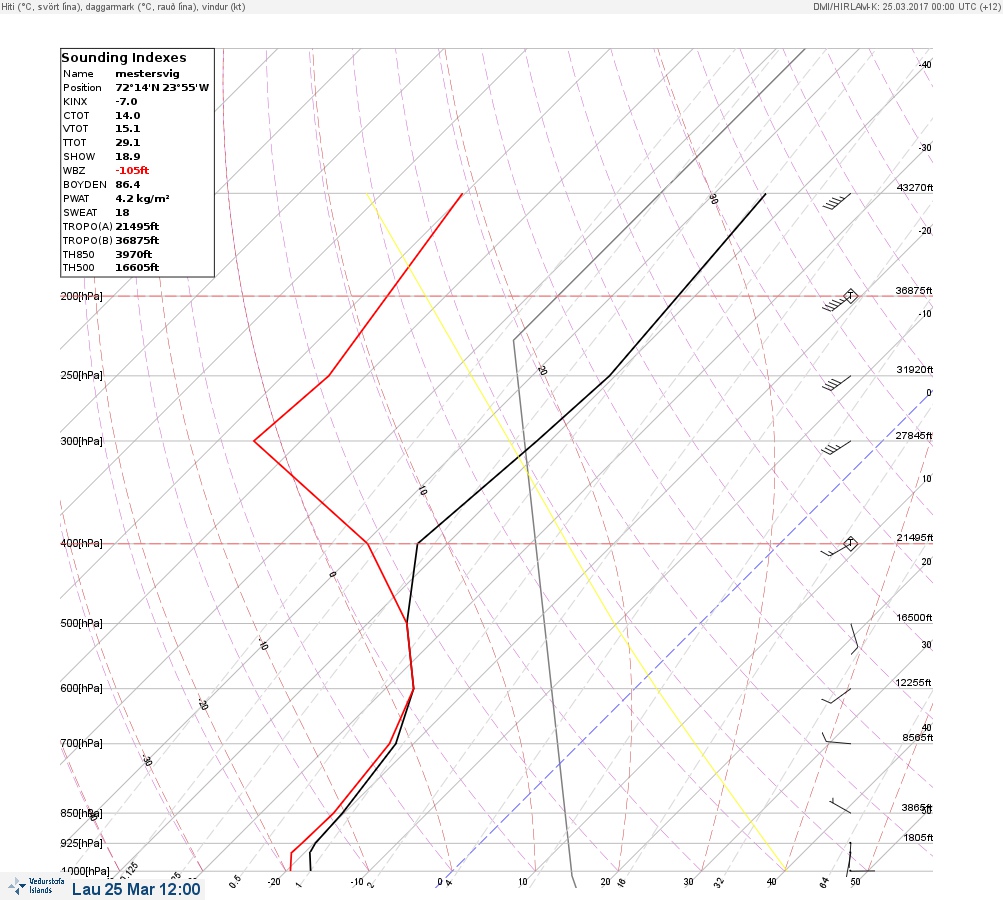This screenshot has height=900, width=1003.
Task: Click the wind barb at 700 hPa
Action: point(836,738)
